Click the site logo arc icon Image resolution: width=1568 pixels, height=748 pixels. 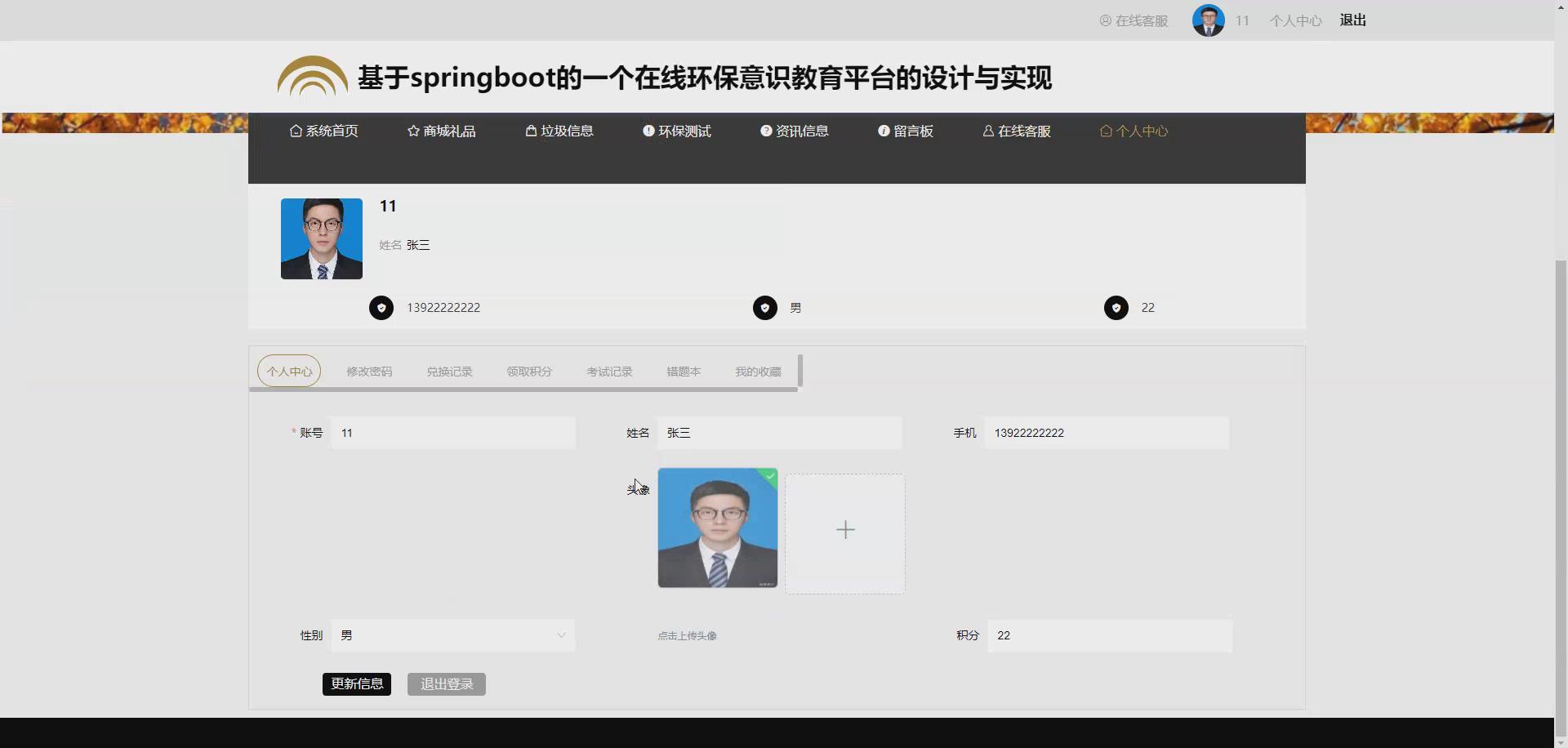point(312,77)
